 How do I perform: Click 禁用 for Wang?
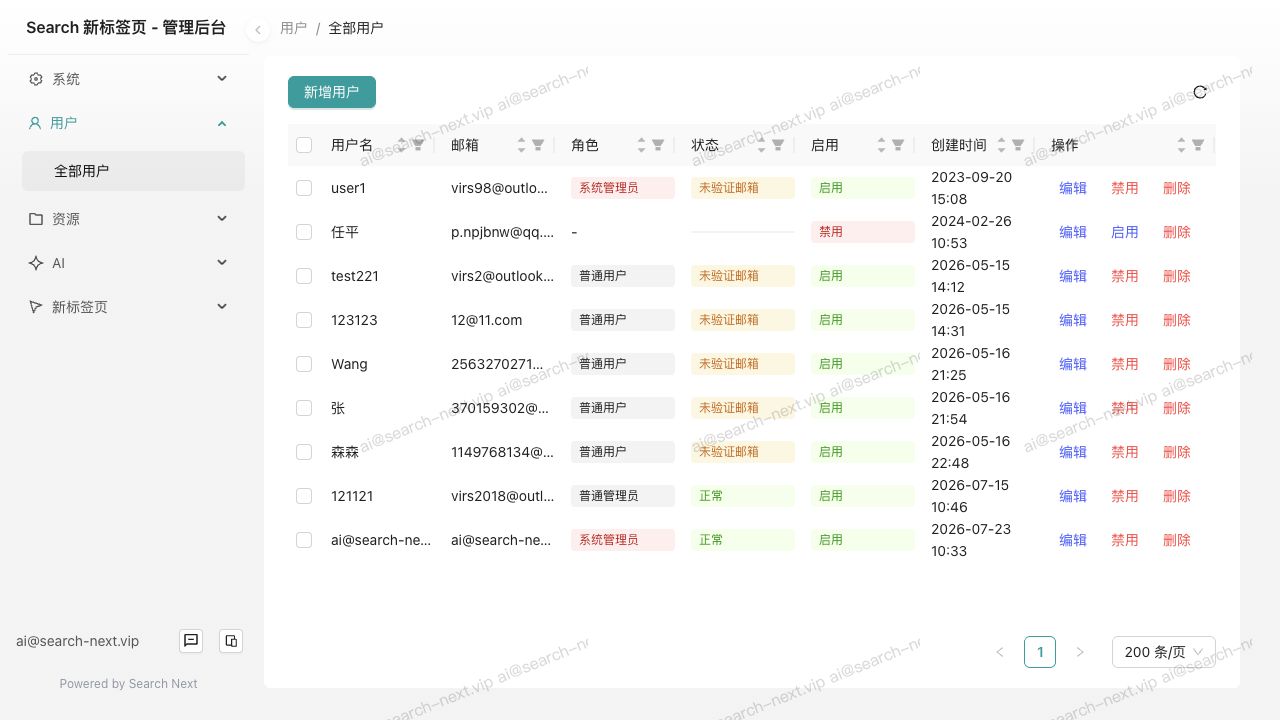tap(1125, 364)
